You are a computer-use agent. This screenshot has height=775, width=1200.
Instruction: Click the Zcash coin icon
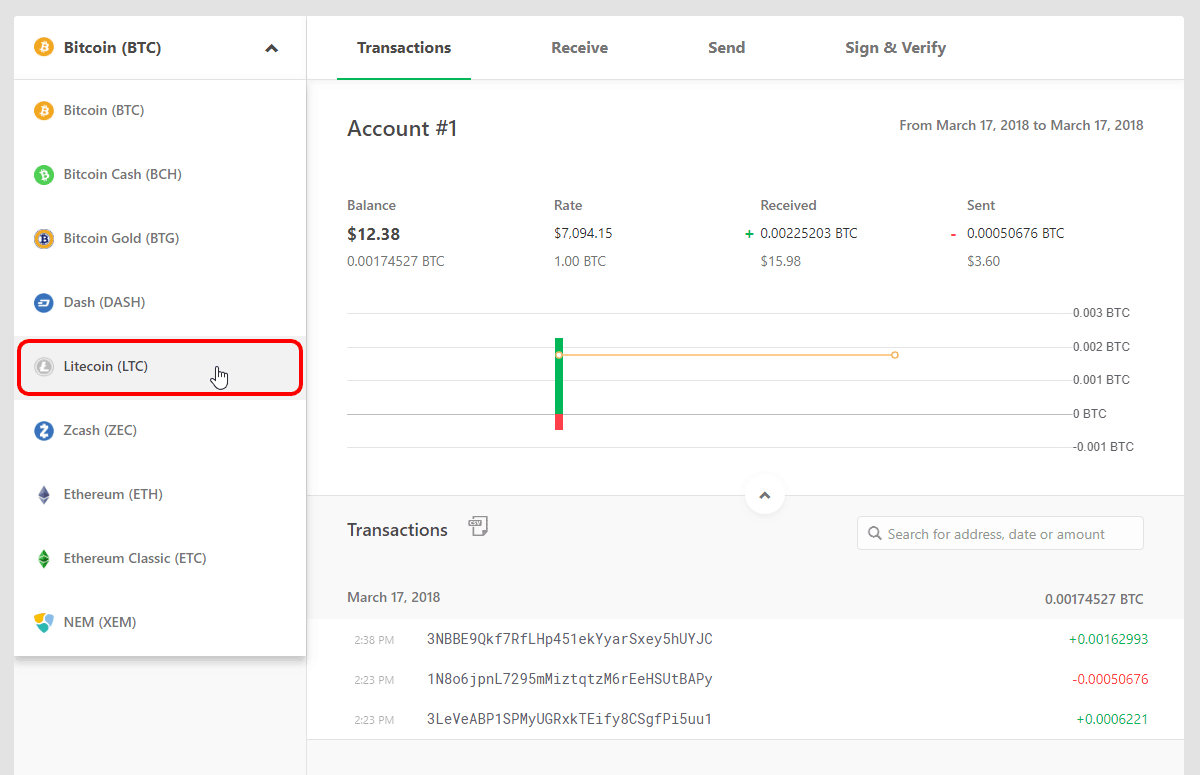point(44,430)
